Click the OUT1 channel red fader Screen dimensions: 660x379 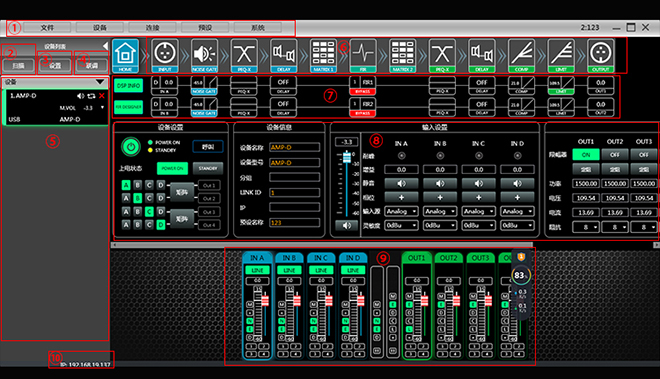[424, 301]
